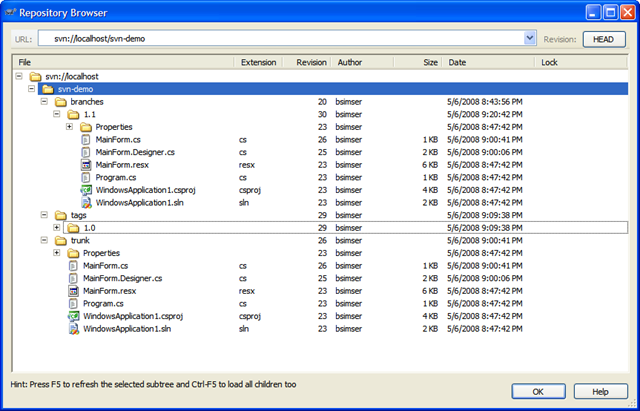The height and width of the screenshot is (411, 640).
Task: Collapse the svn://localhost root node
Action: 18,76
